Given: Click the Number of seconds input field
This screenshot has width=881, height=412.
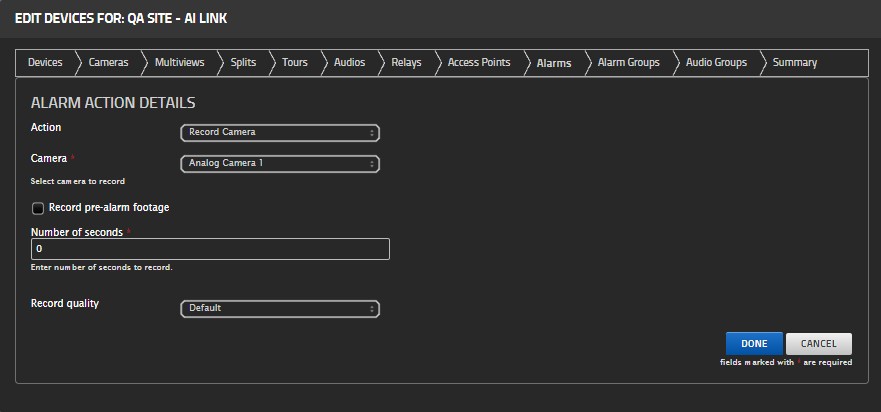Looking at the screenshot, I should coord(210,249).
